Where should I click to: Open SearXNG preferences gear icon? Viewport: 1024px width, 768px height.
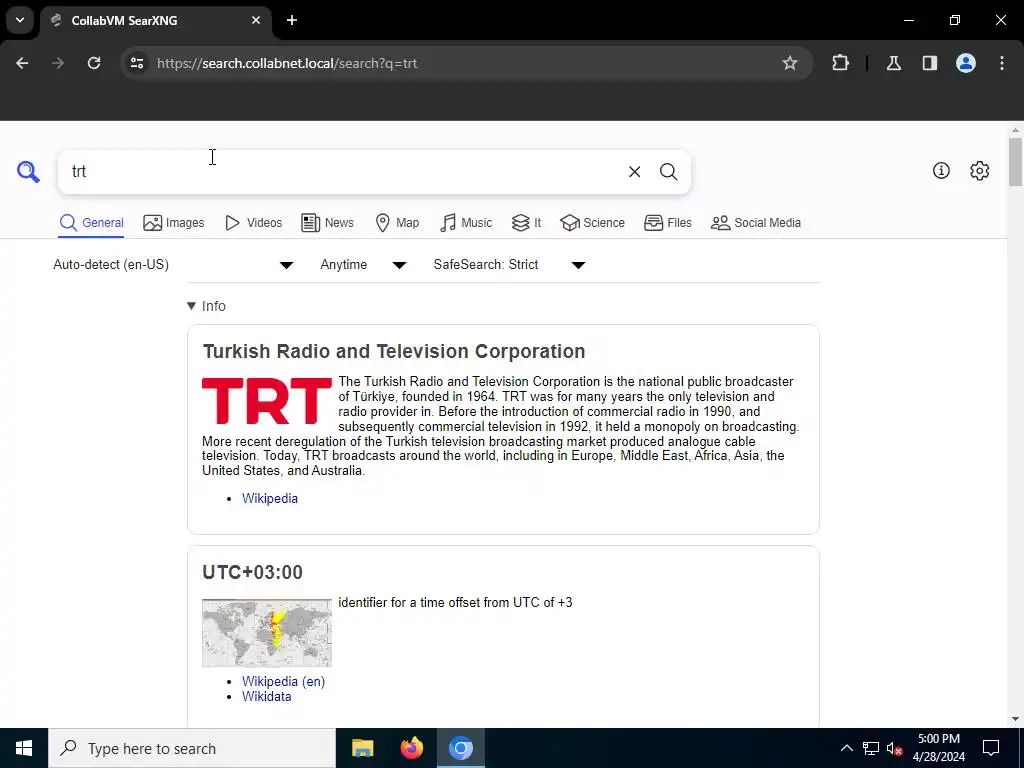pyautogui.click(x=979, y=170)
